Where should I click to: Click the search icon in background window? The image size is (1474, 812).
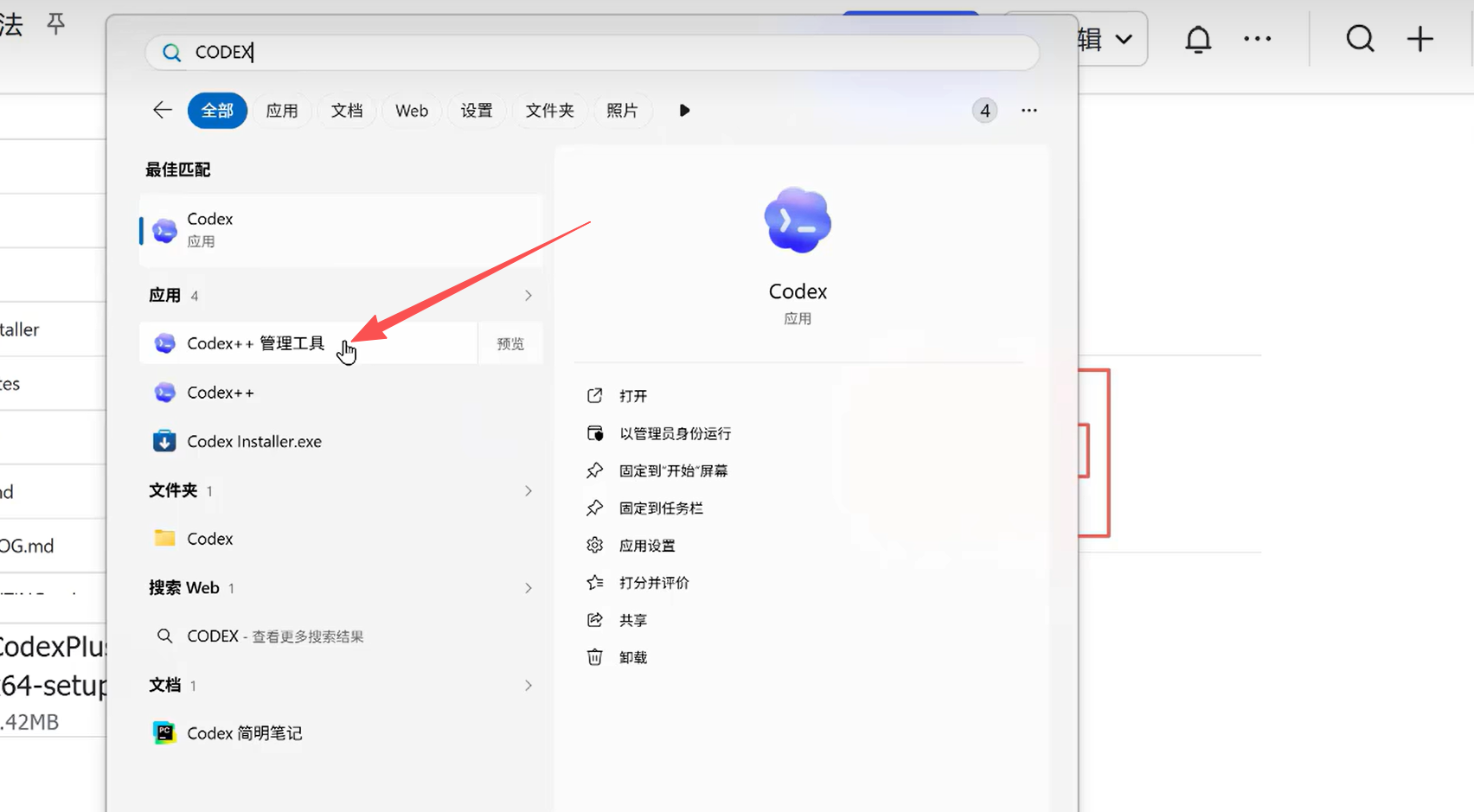point(1360,39)
